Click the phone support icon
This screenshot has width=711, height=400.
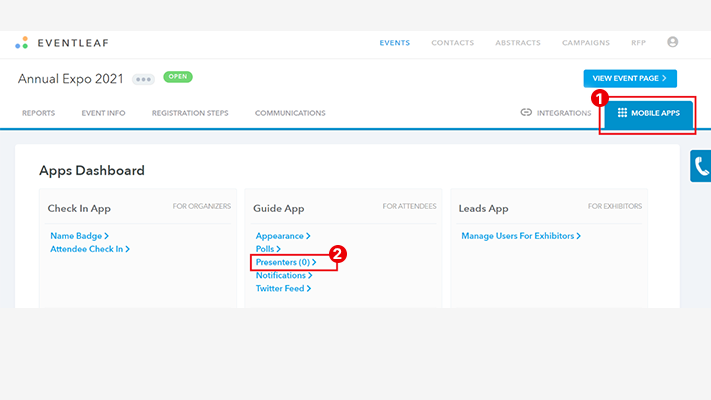click(701, 167)
